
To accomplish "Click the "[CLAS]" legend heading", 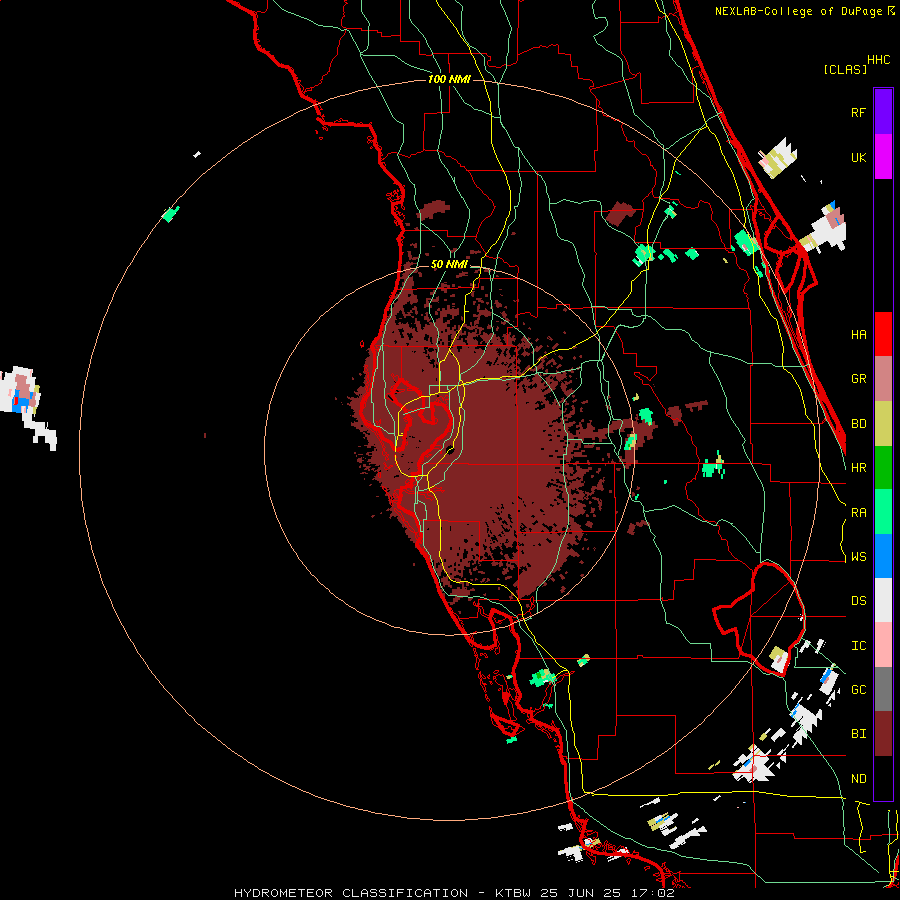I will (845, 69).
